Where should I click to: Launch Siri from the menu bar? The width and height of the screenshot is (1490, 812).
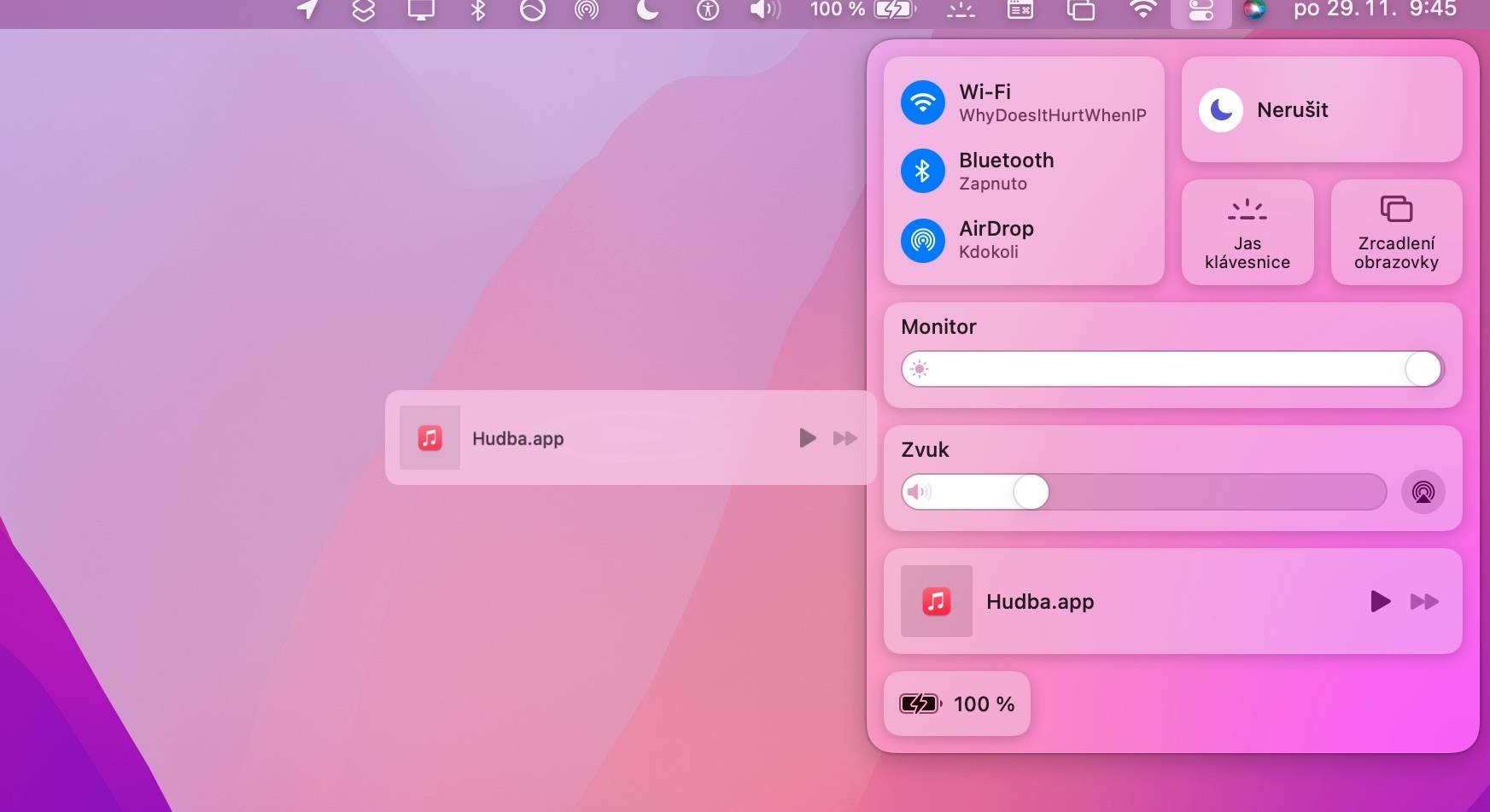click(1254, 9)
